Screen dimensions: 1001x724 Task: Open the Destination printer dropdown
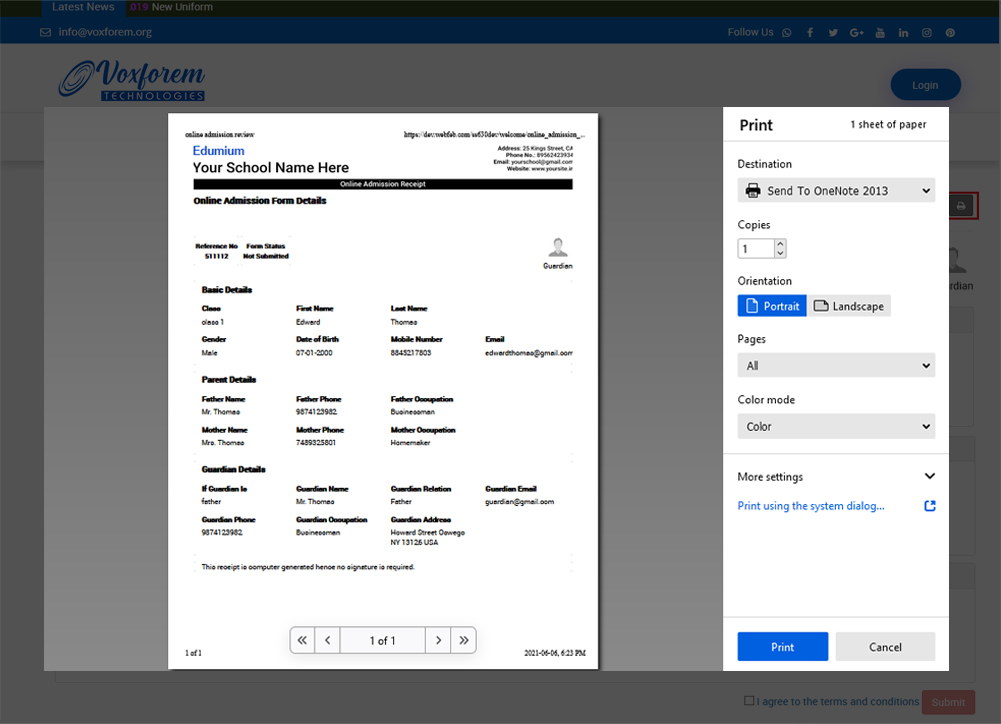[836, 190]
